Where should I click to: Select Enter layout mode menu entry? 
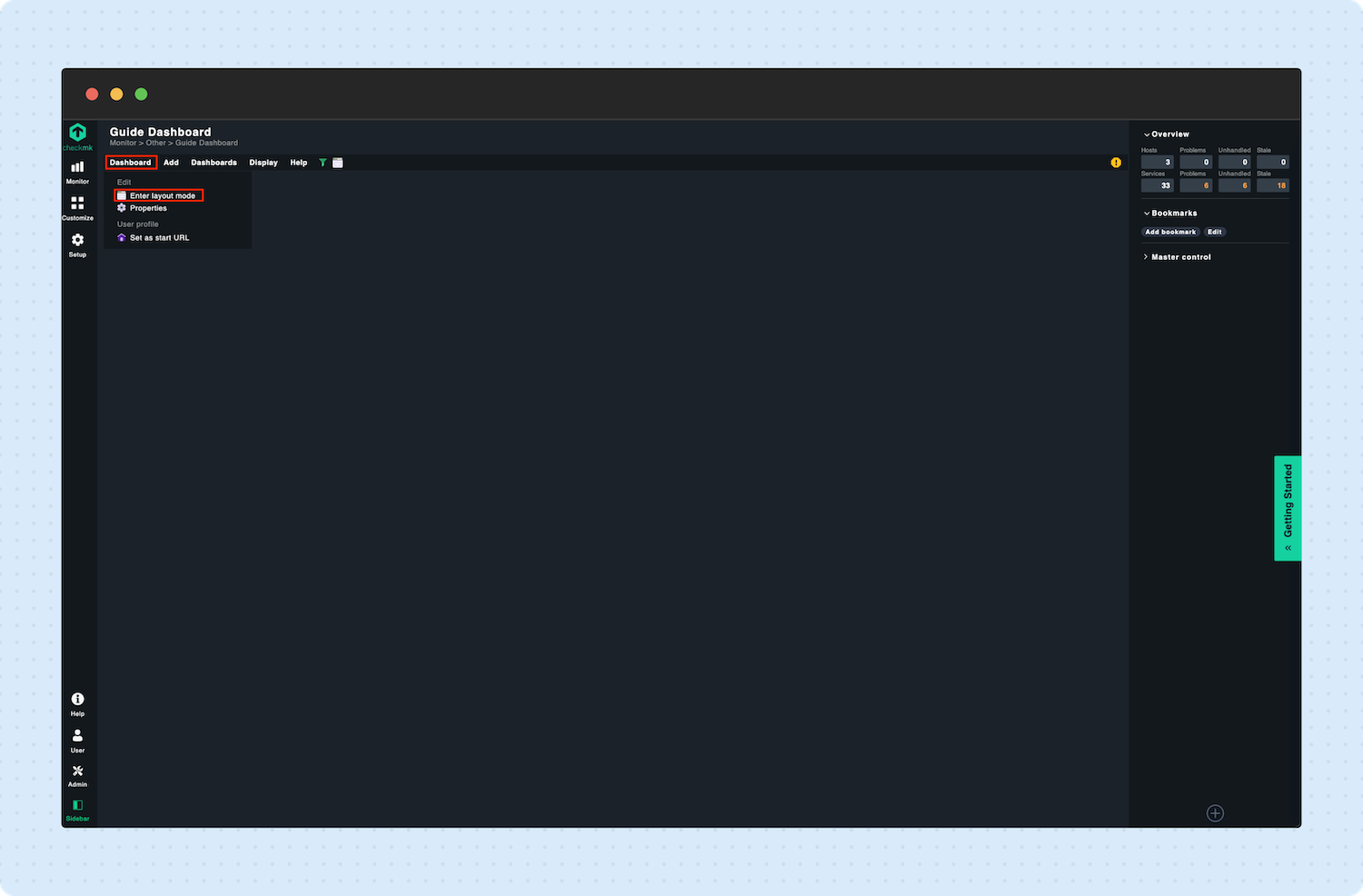(159, 195)
